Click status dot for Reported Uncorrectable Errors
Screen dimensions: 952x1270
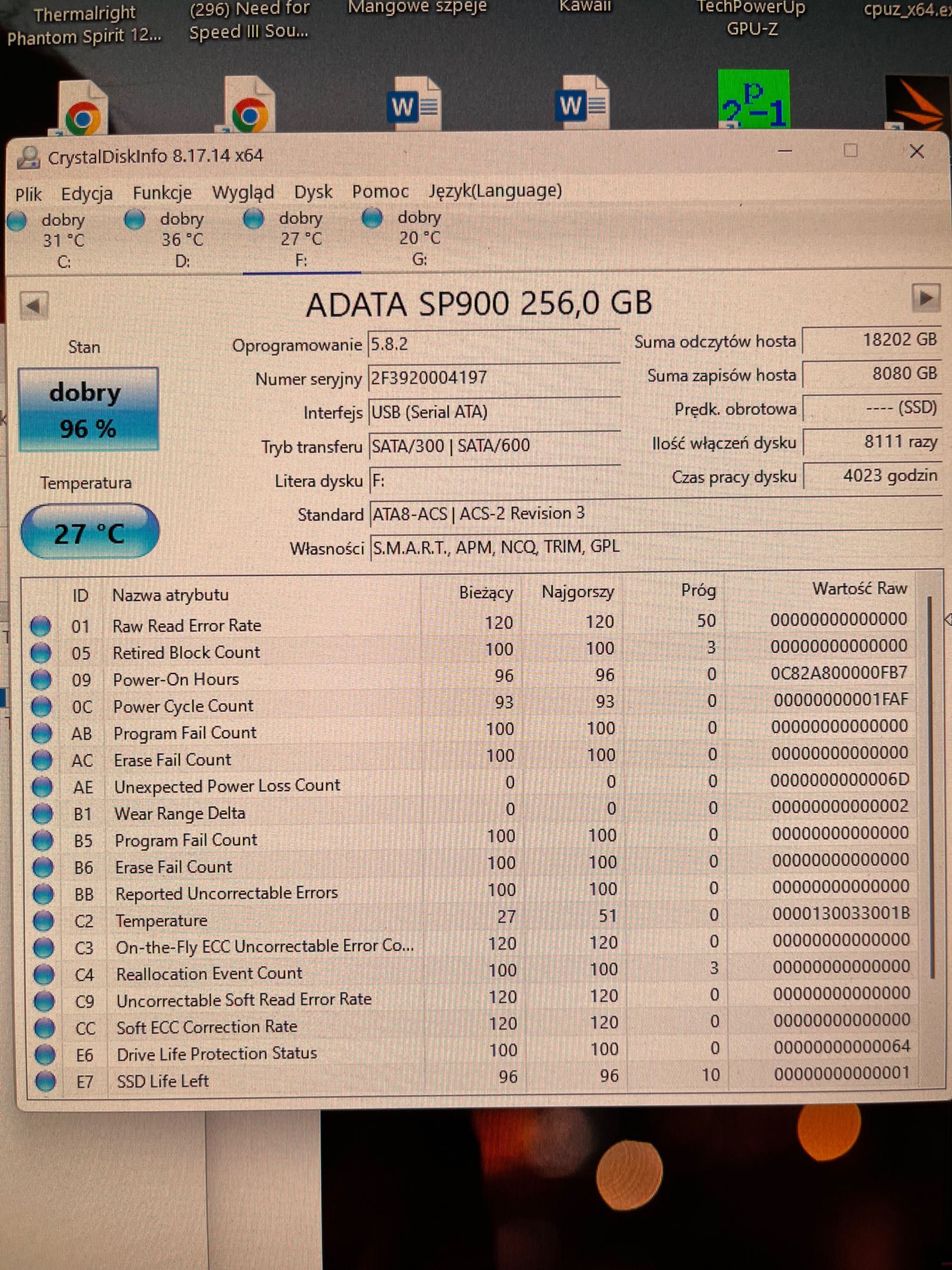tap(43, 894)
